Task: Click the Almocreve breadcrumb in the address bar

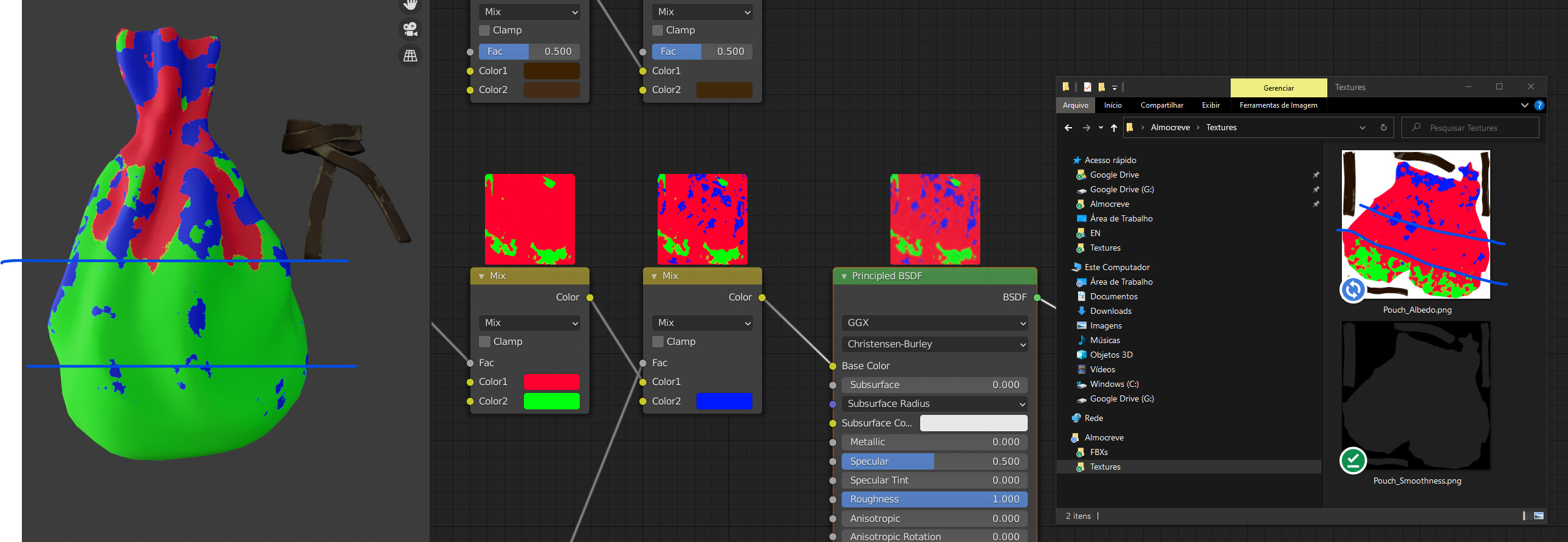Action: pyautogui.click(x=1170, y=128)
